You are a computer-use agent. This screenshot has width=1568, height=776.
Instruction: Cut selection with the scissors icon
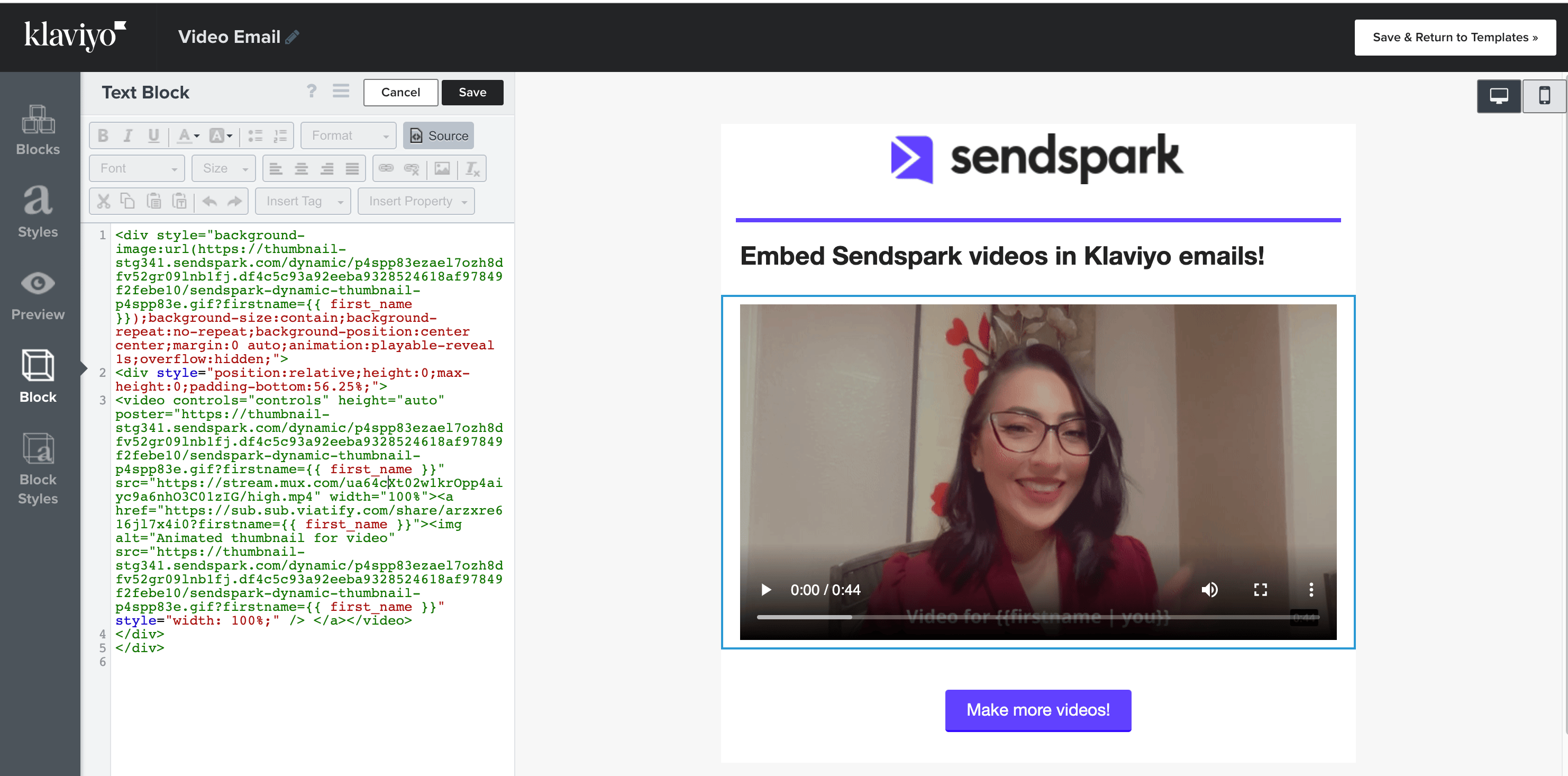click(x=104, y=201)
